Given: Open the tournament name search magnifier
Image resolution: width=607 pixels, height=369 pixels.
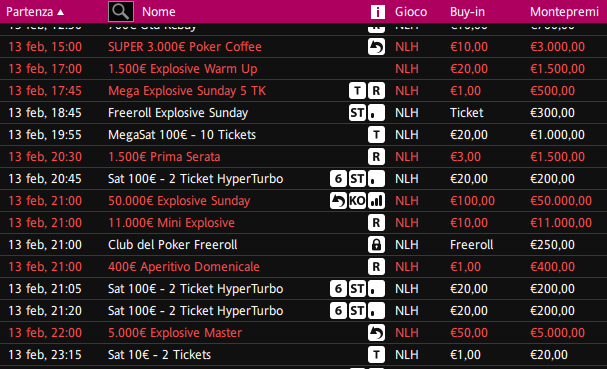Looking at the screenshot, I should coord(121,12).
